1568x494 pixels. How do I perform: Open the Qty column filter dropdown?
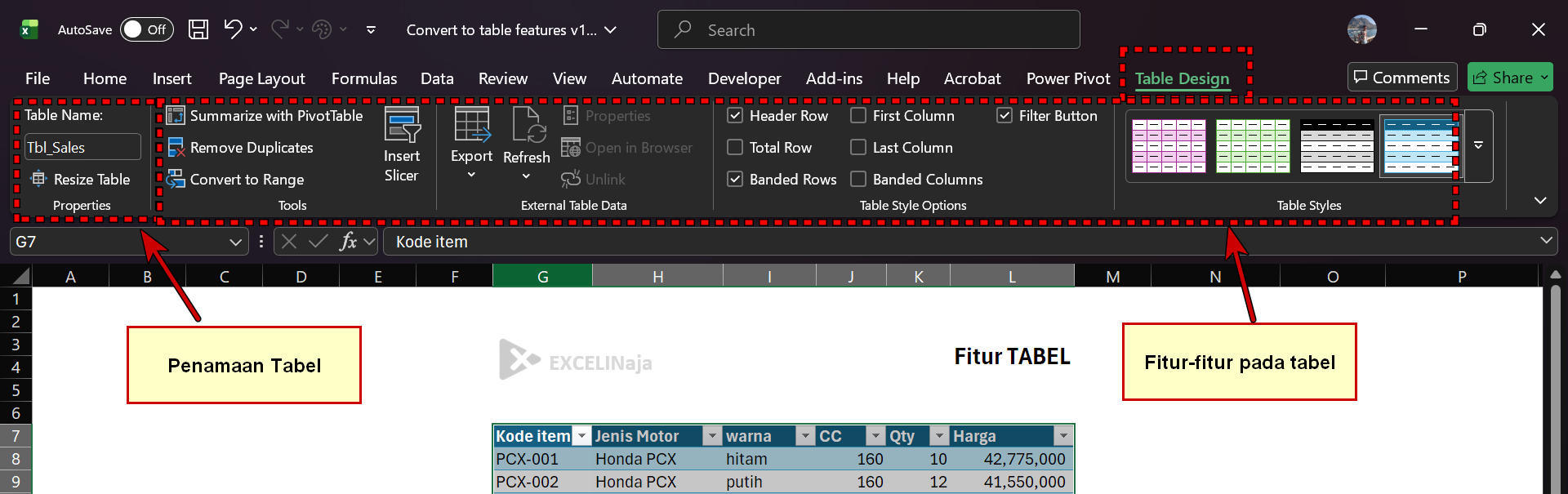click(939, 436)
